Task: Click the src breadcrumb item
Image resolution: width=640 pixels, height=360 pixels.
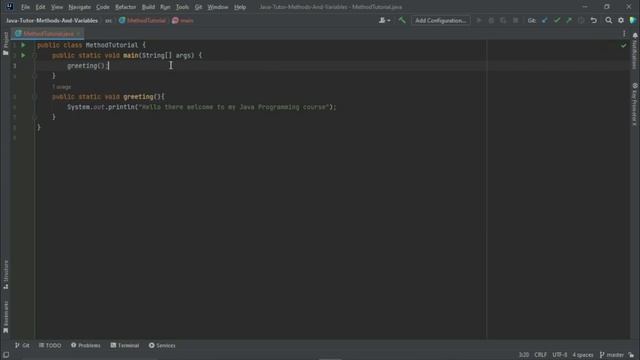Action: pos(108,20)
